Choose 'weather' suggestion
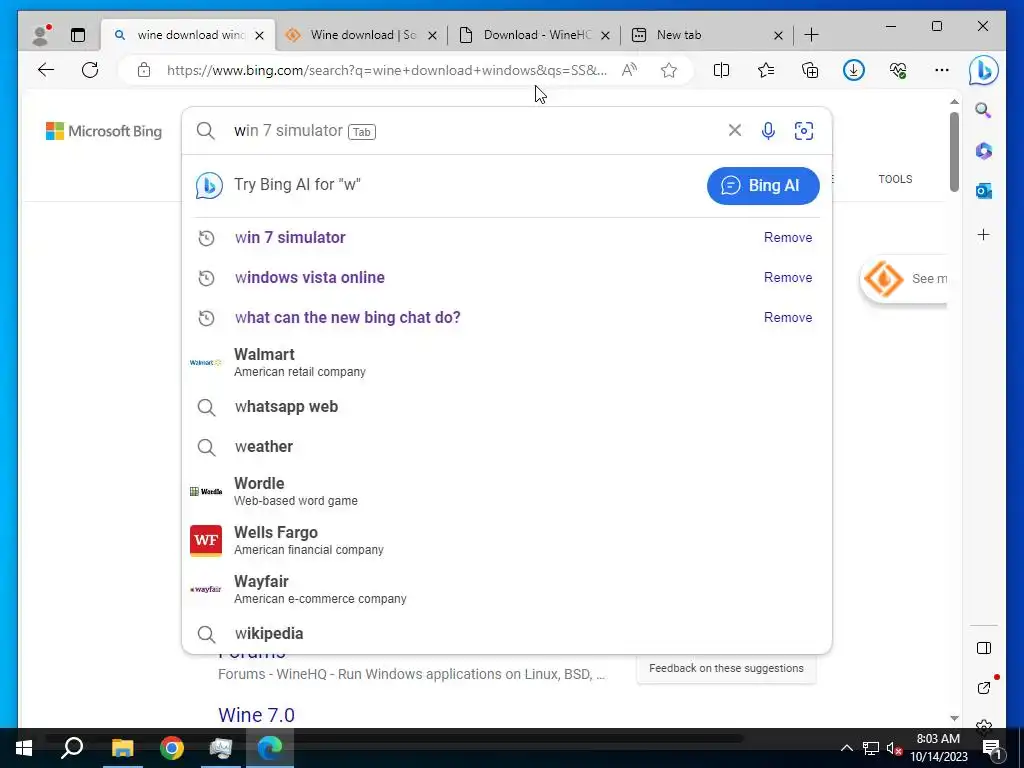This screenshot has width=1024, height=768. pyautogui.click(x=506, y=447)
